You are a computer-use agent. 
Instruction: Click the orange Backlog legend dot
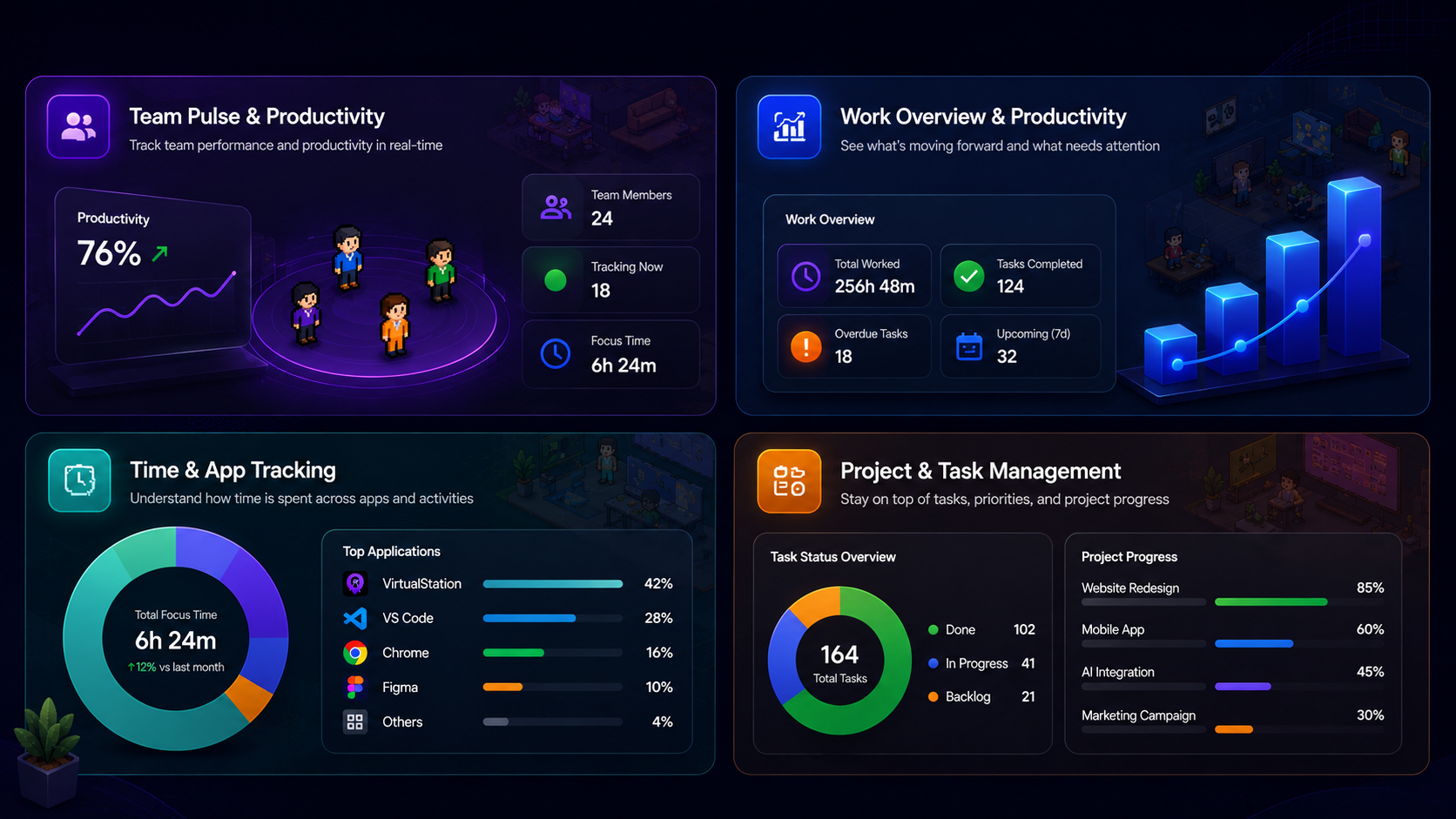coord(933,696)
